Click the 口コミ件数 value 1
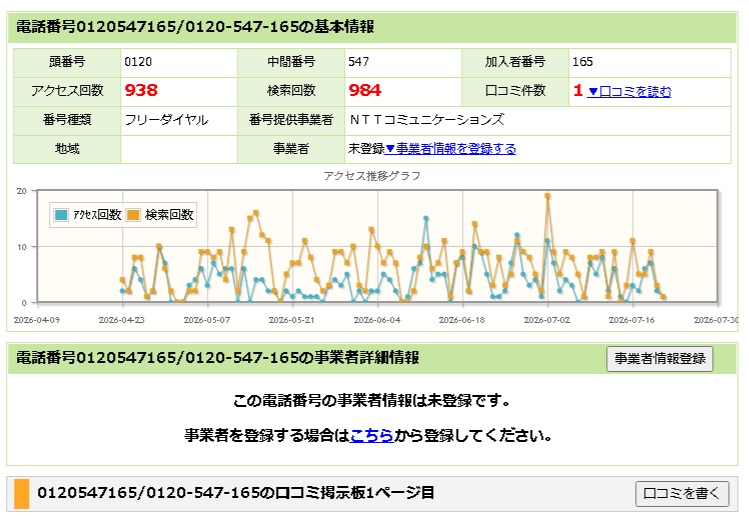 point(578,90)
